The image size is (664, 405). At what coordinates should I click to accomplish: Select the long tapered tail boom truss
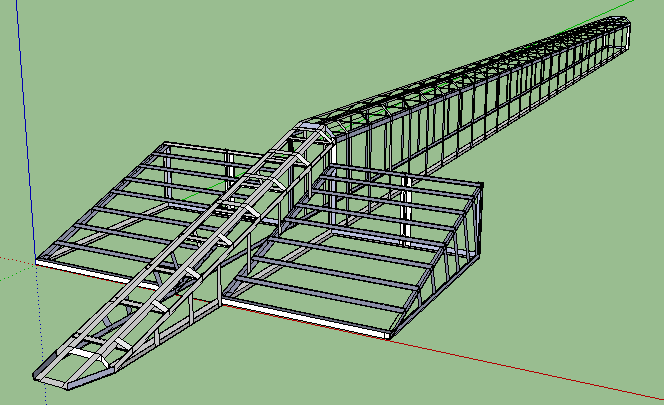pyautogui.click(x=479, y=97)
